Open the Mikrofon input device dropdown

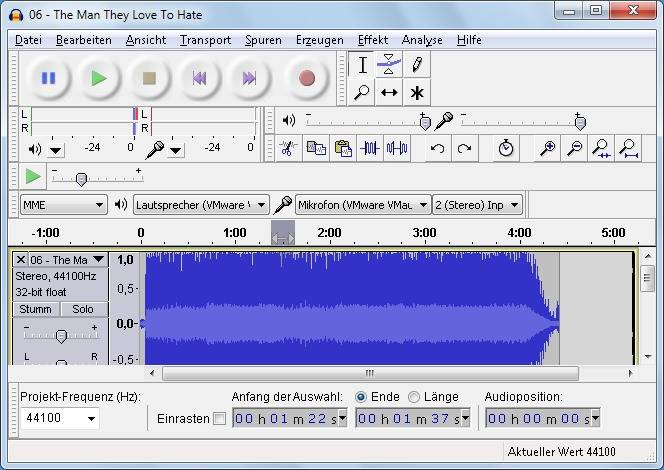tap(363, 205)
